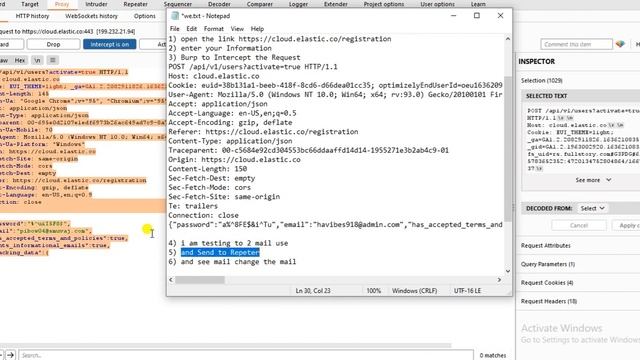
Task: Toggle the Intercept is on button
Action: tap(109, 44)
